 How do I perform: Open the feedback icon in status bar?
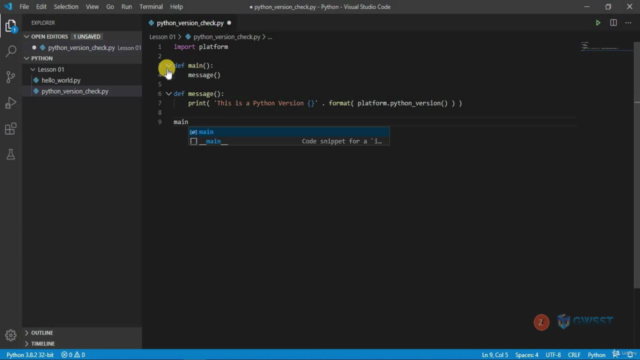coord(616,354)
